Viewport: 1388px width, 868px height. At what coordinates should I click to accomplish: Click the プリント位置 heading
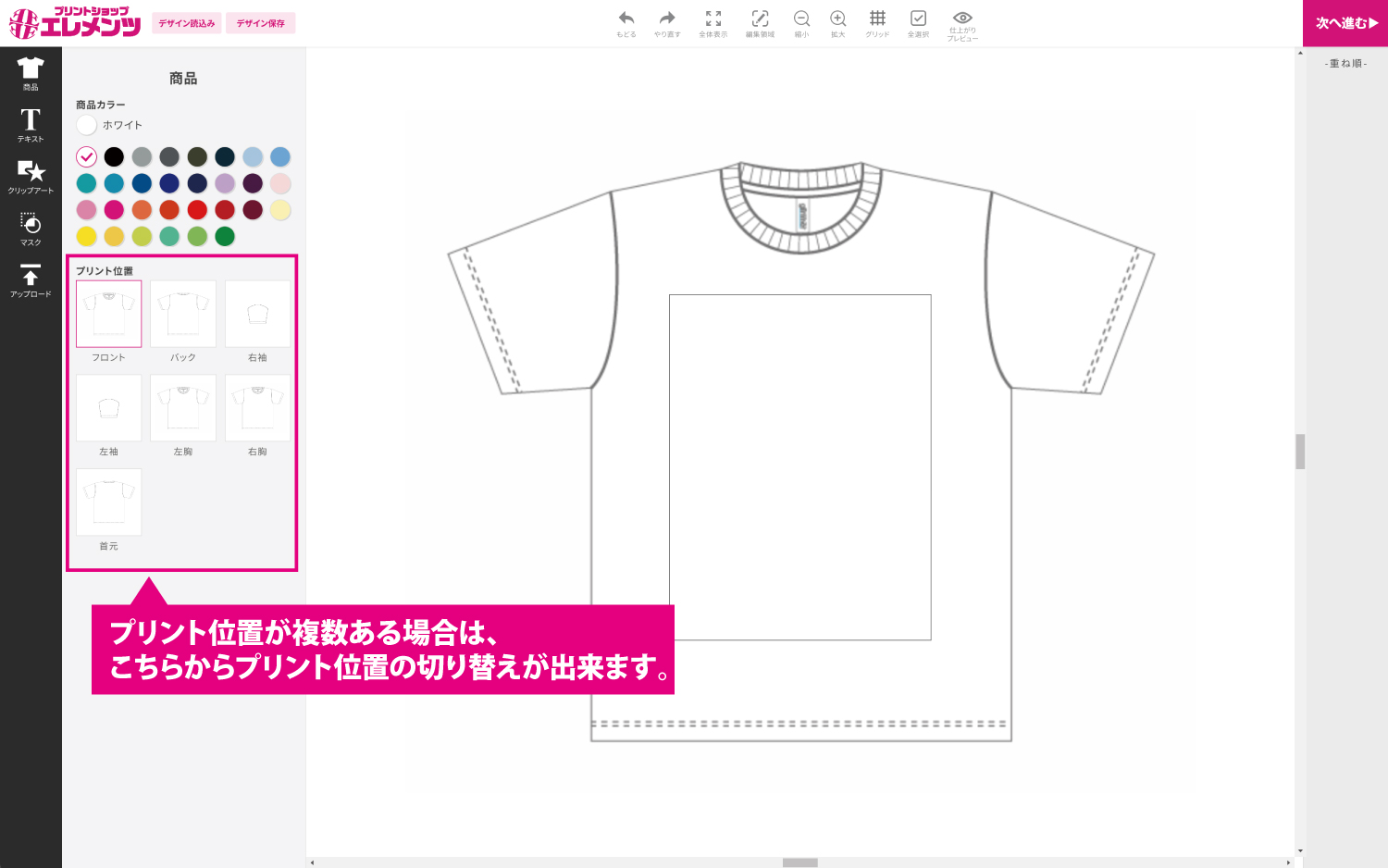pyautogui.click(x=105, y=271)
